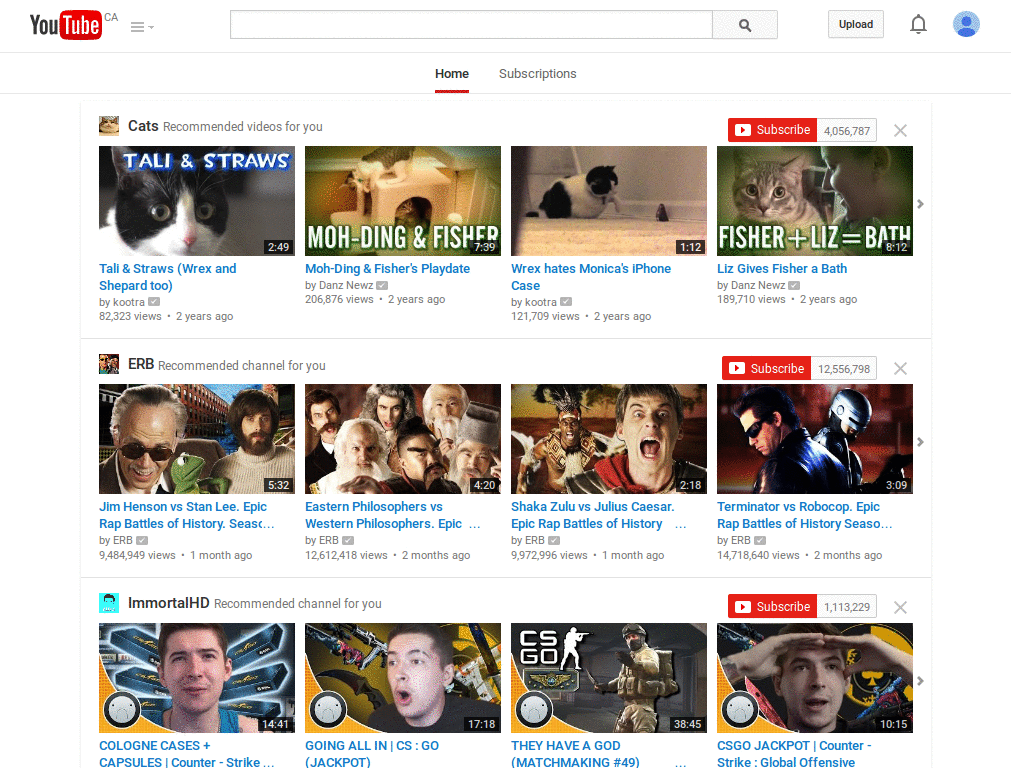Open the ERB channel avatar icon
This screenshot has width=1024, height=768.
109,364
